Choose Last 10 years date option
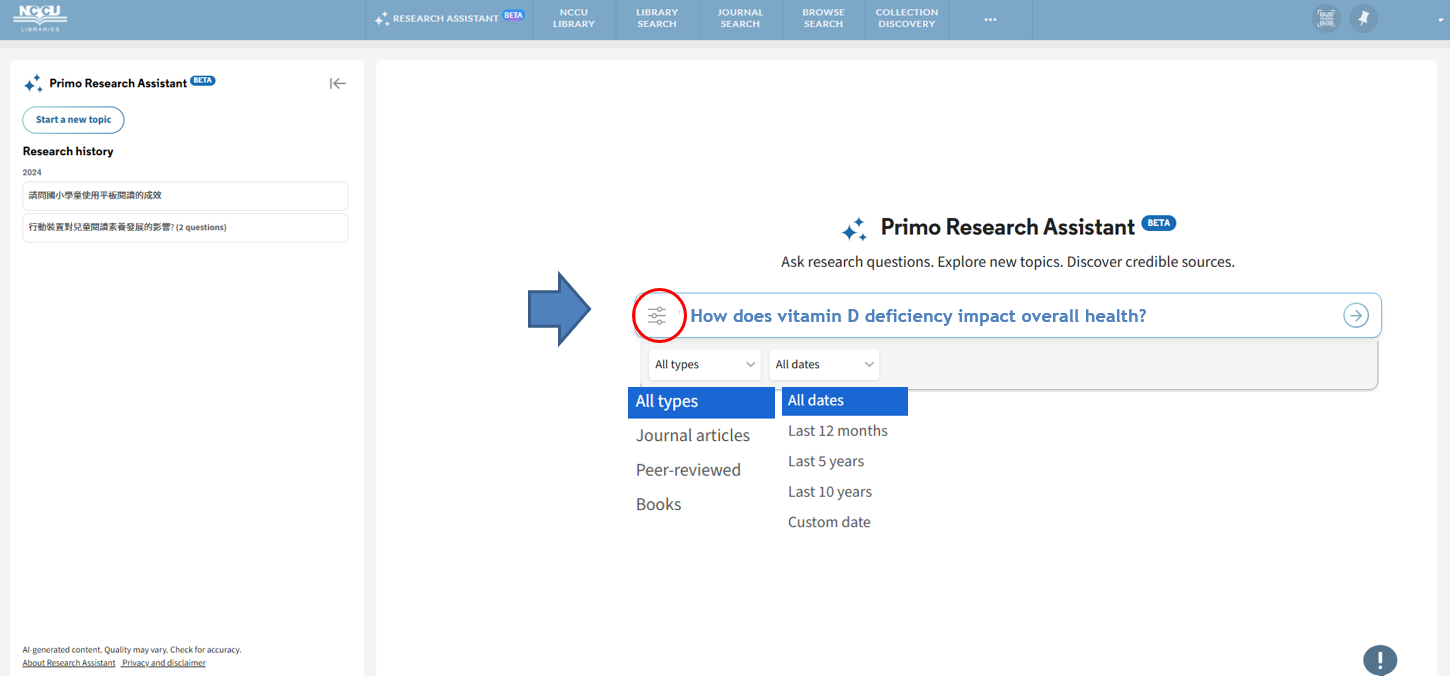1450x676 pixels. point(830,492)
